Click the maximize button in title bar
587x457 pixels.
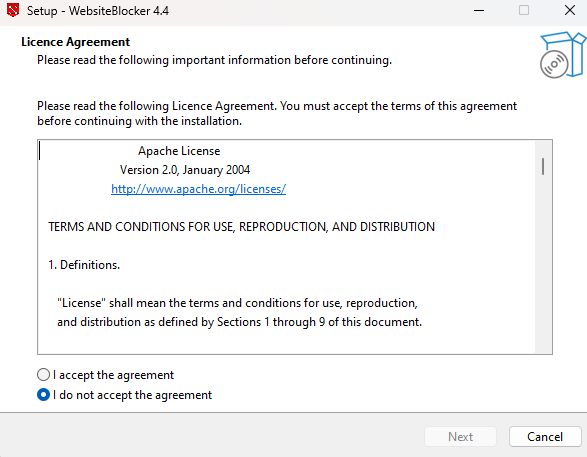coord(524,10)
